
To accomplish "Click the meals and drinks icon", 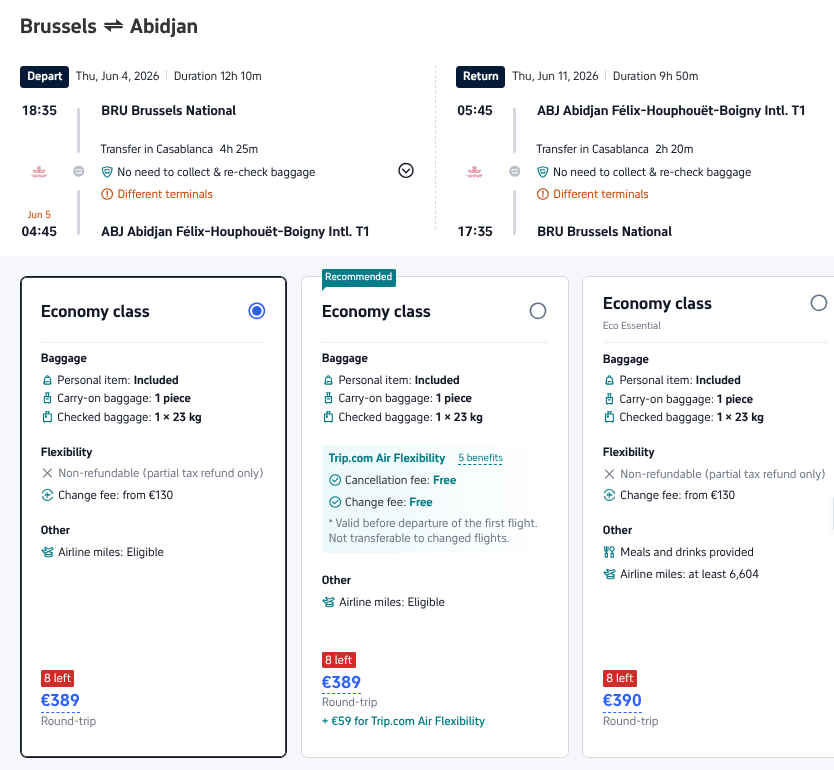I will (609, 552).
